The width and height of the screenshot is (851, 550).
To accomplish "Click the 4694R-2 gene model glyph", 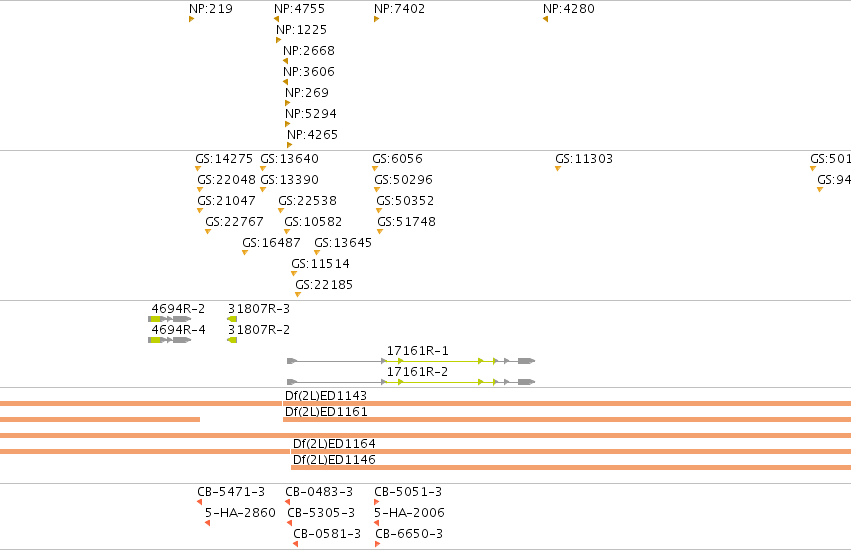I will (169, 319).
